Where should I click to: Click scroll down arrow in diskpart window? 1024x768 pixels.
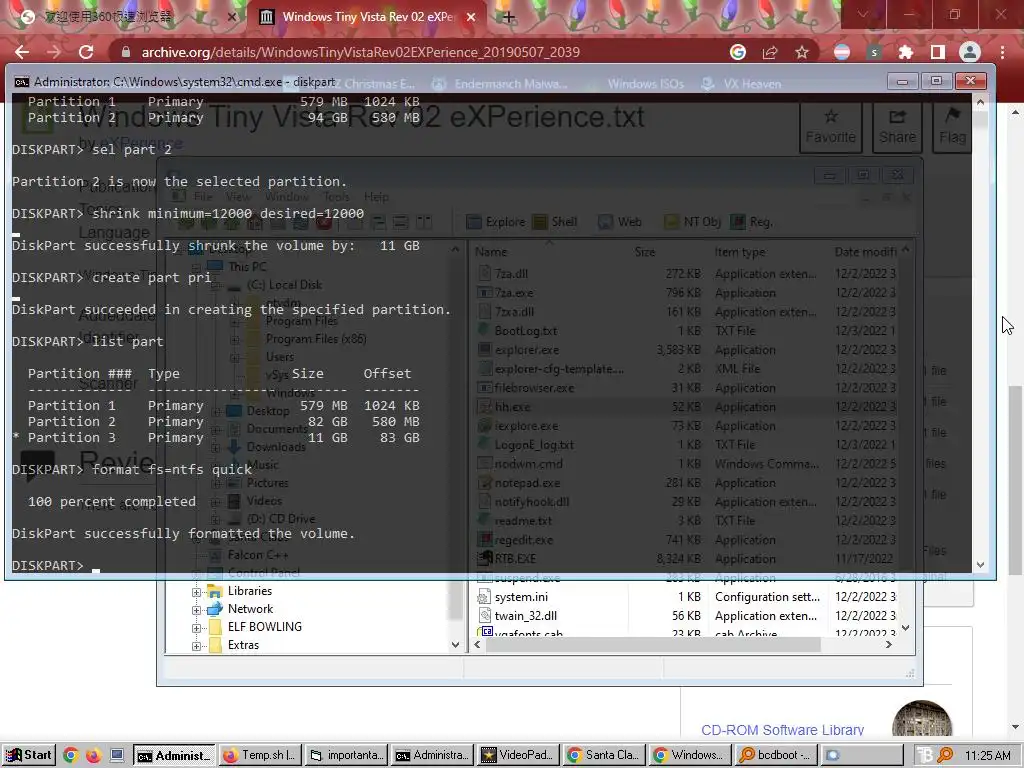point(980,565)
